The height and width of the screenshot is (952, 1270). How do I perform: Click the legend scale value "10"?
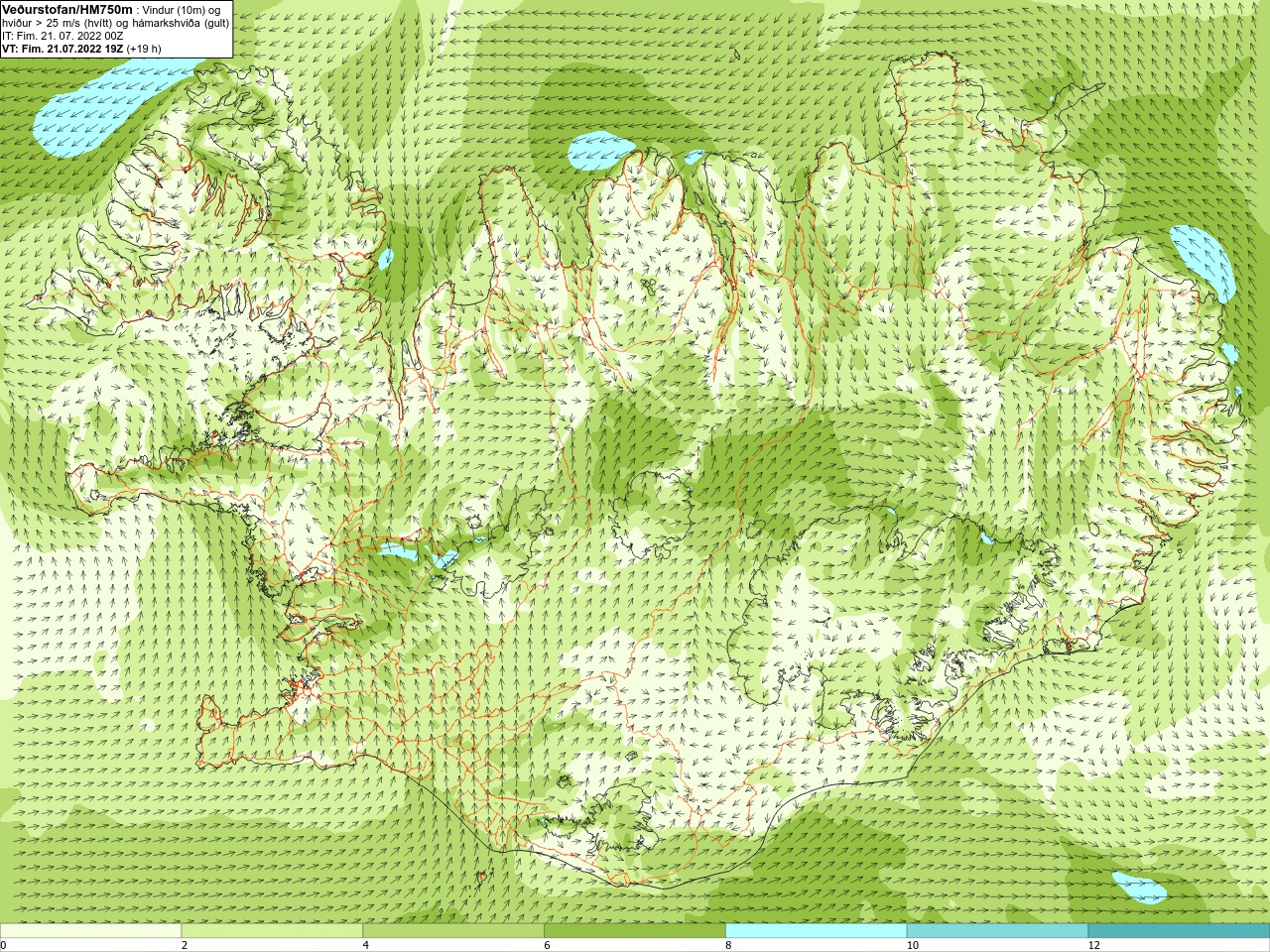coord(913,946)
